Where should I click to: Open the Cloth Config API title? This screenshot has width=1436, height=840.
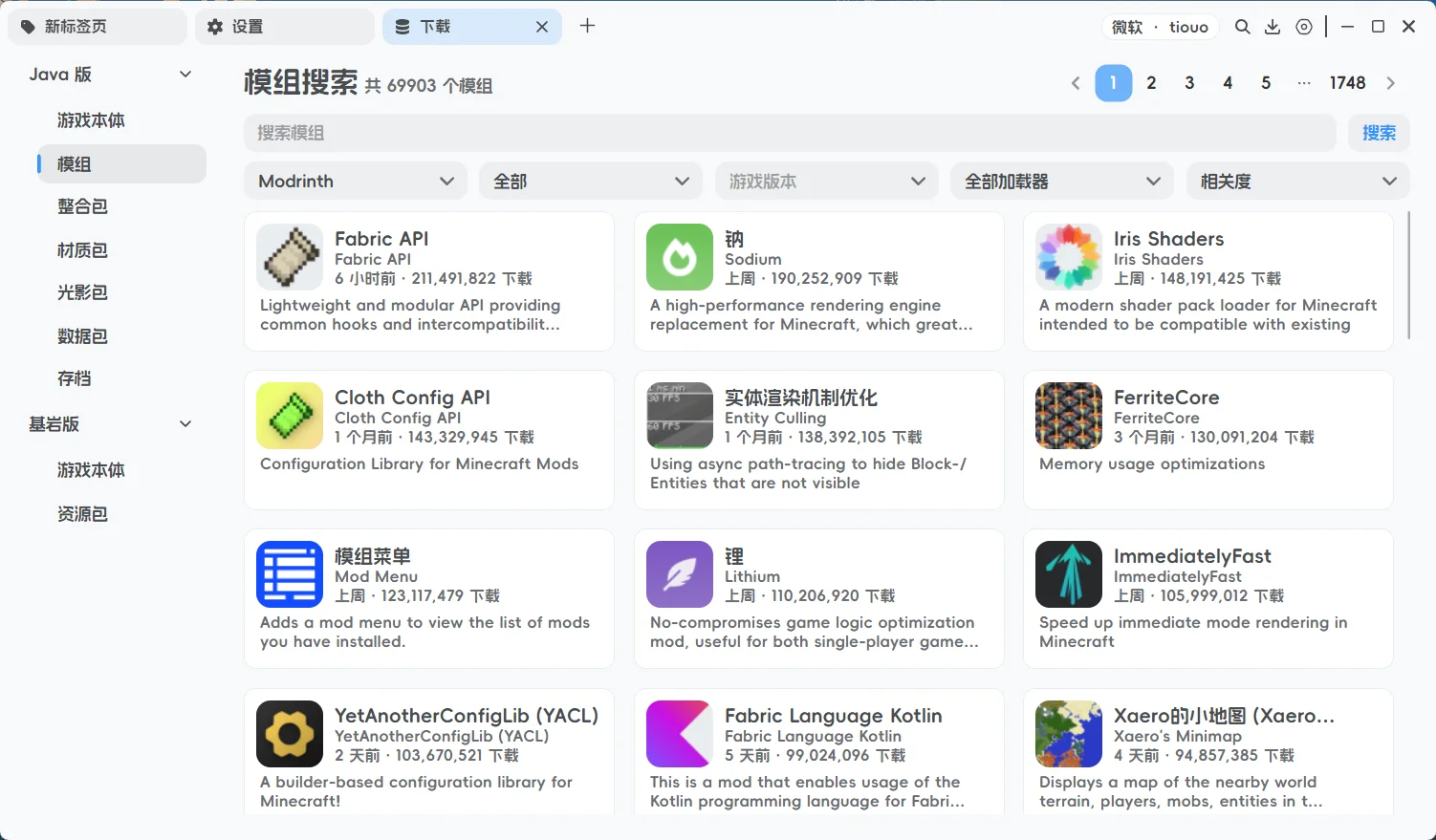click(x=412, y=398)
